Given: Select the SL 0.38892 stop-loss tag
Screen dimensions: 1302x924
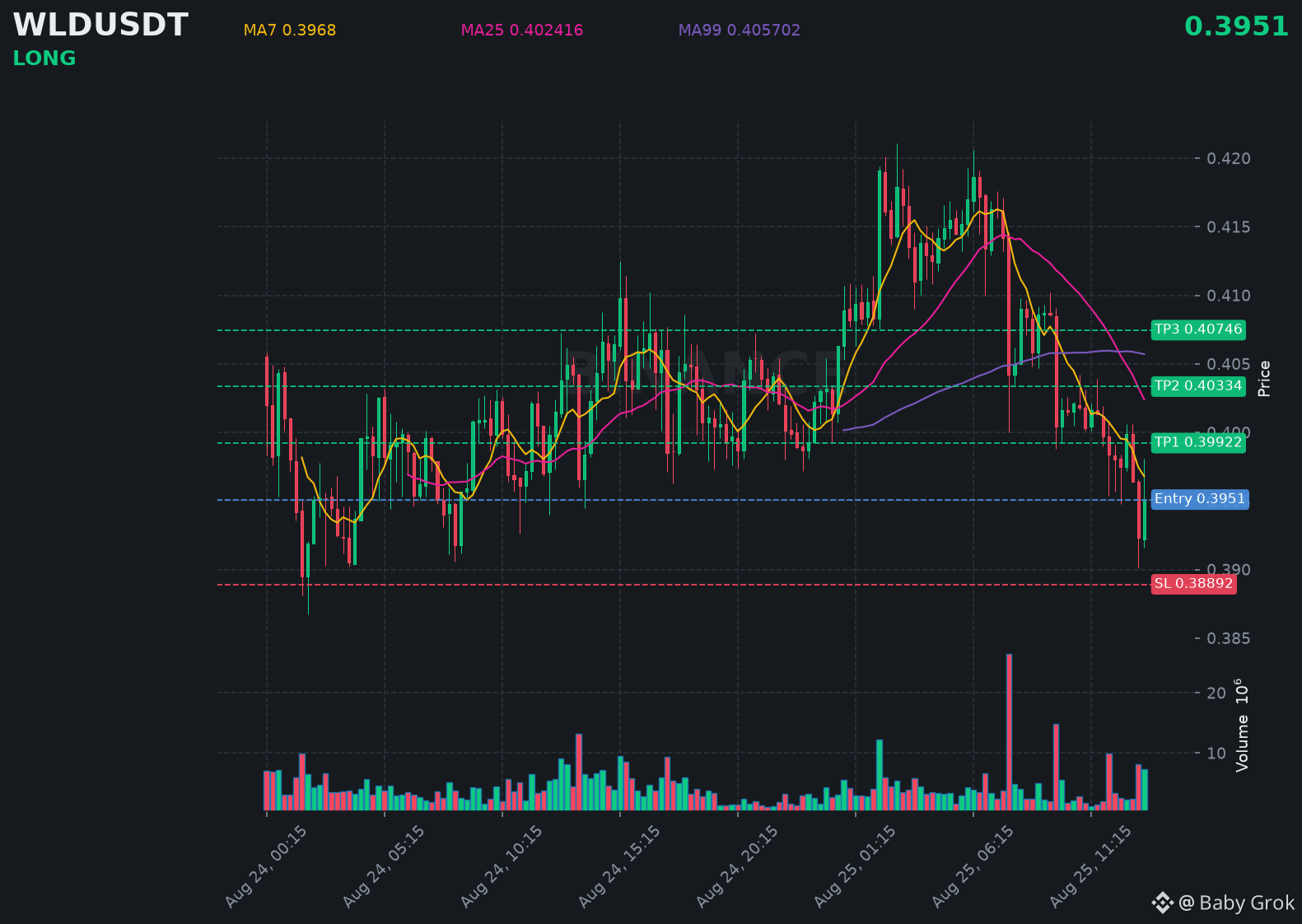Looking at the screenshot, I should tap(1193, 584).
